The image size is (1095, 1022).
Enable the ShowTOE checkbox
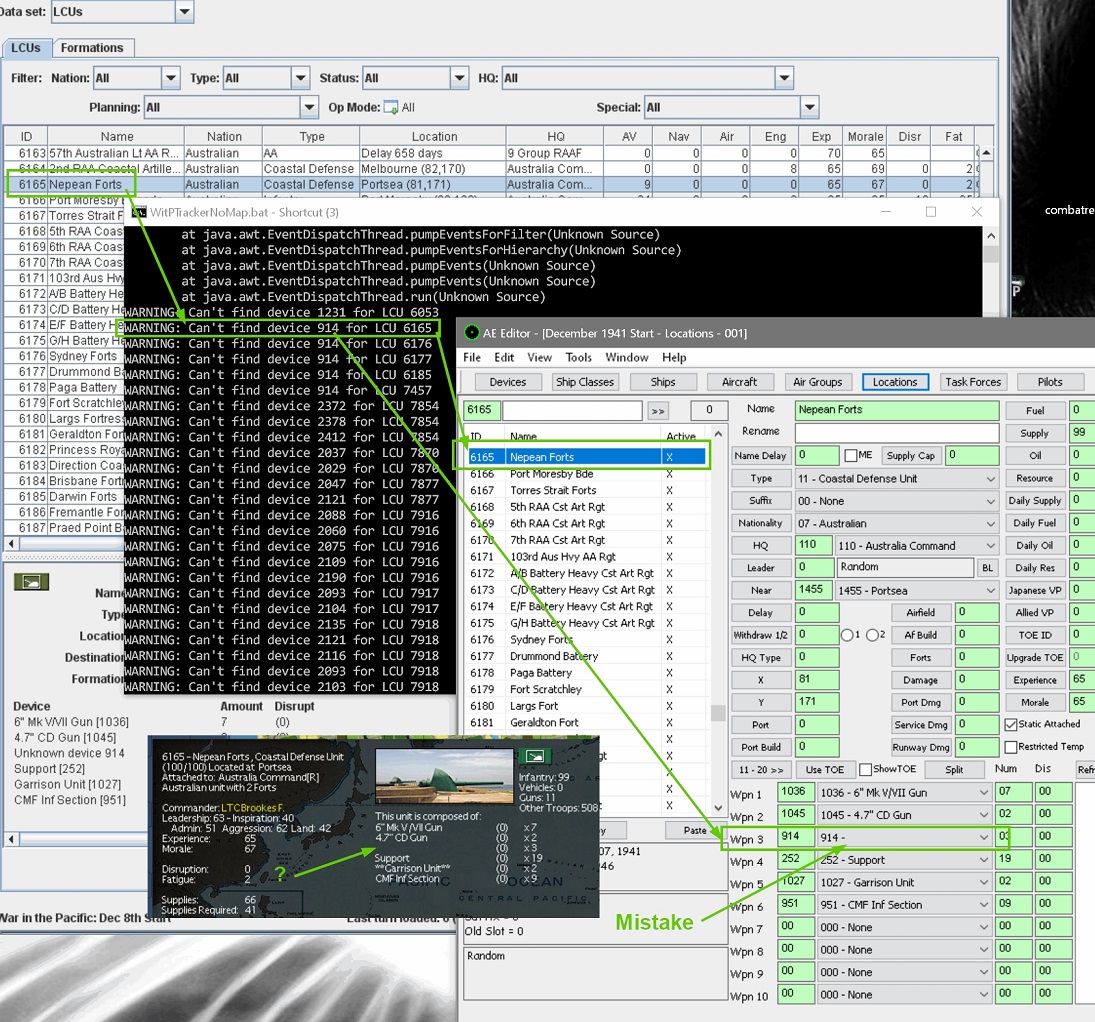[x=866, y=769]
